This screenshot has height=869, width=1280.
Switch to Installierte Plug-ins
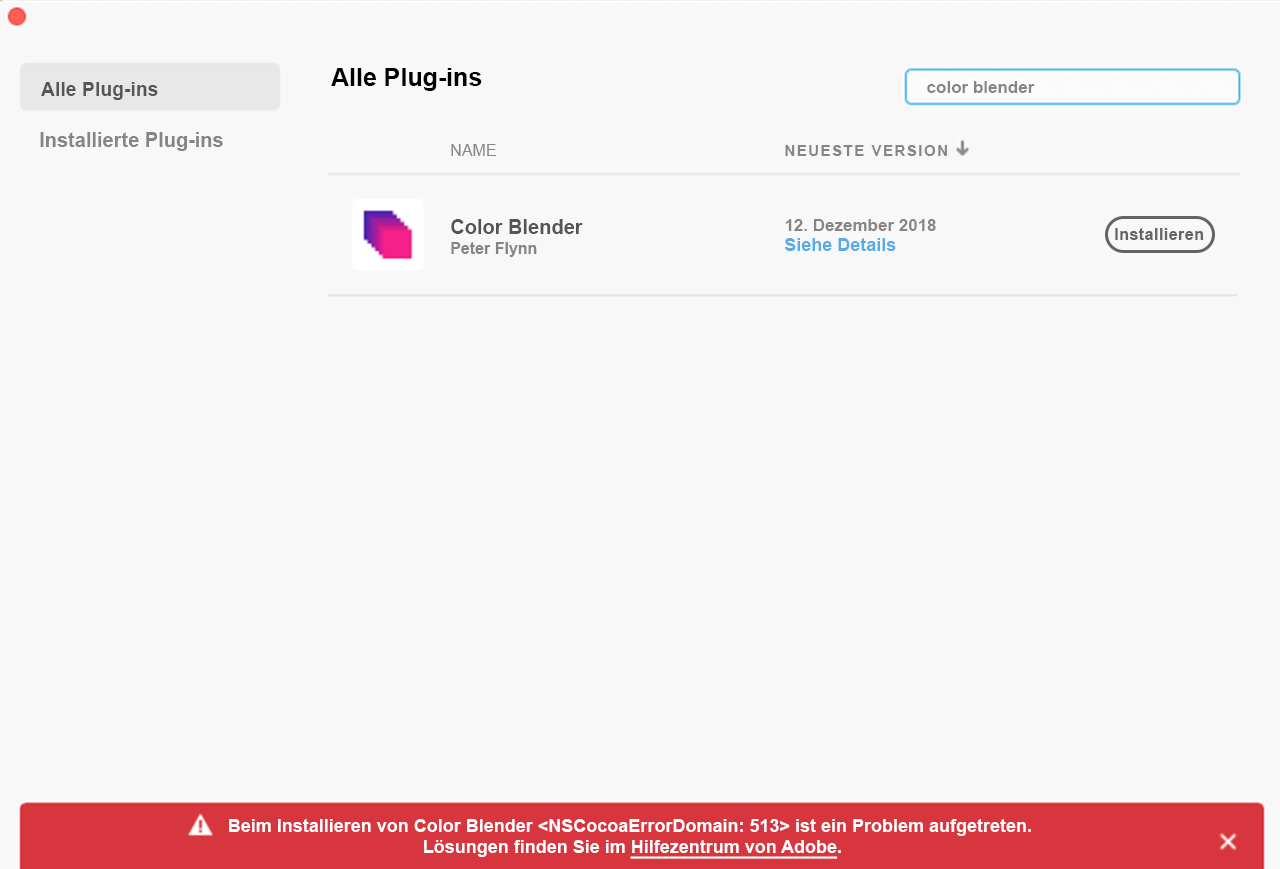tap(131, 139)
